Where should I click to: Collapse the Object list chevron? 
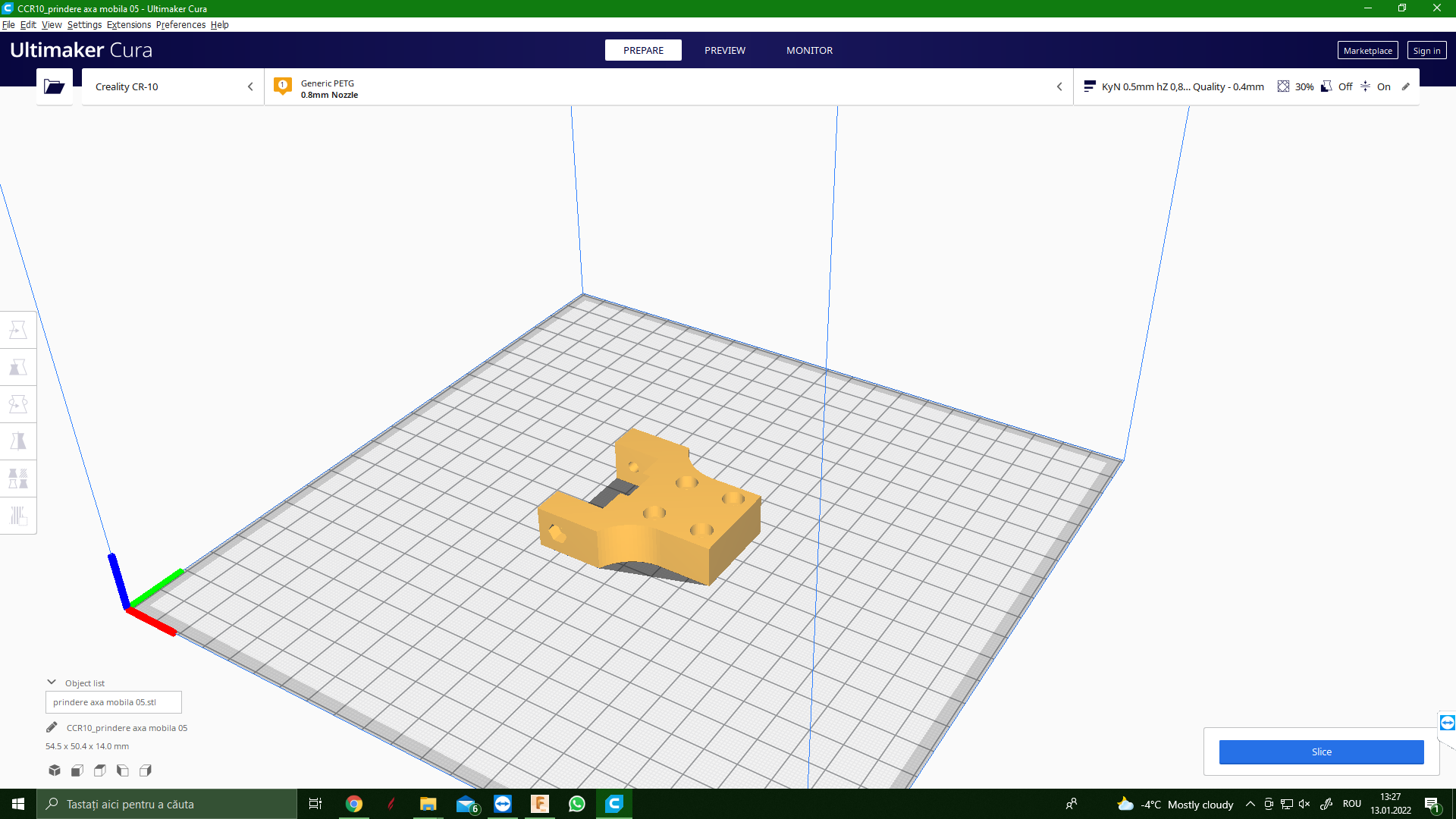(x=52, y=682)
